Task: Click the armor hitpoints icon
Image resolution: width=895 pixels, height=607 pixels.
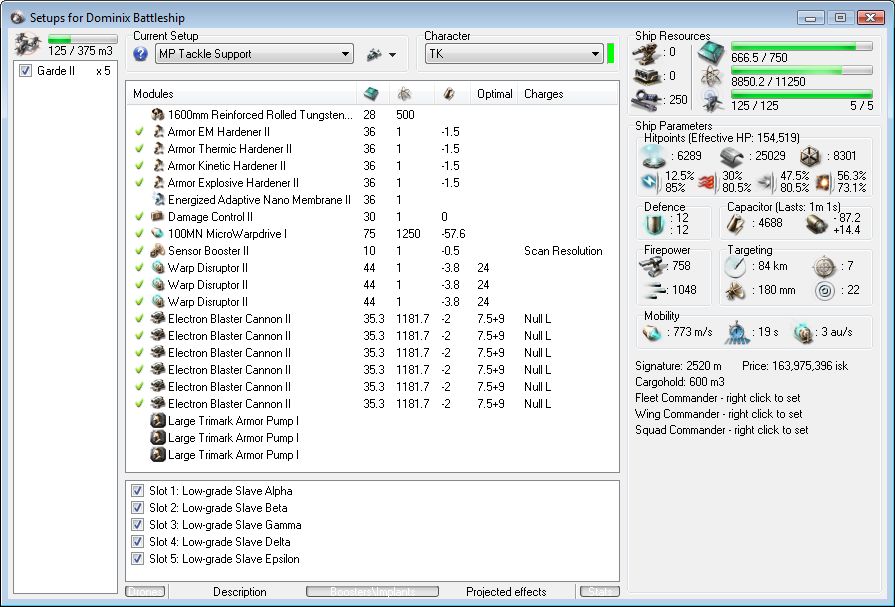Action: (731, 155)
